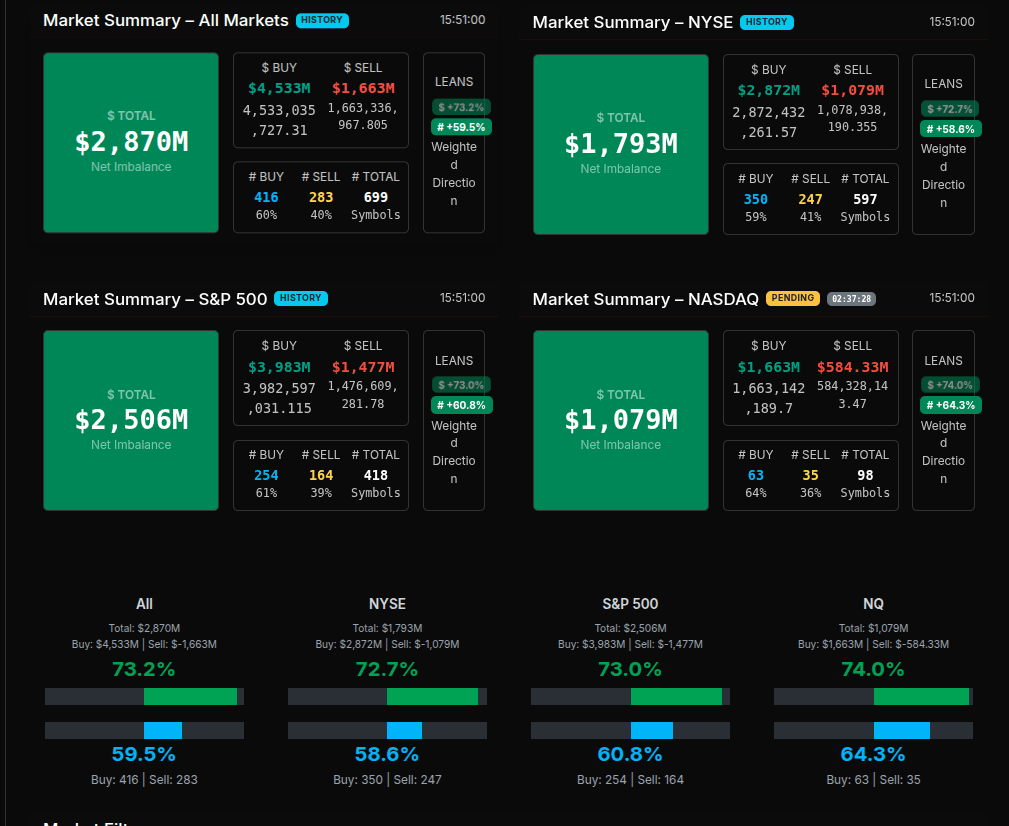
Task: Select the S&P 500 summary HISTORY badge
Action: [x=300, y=298]
